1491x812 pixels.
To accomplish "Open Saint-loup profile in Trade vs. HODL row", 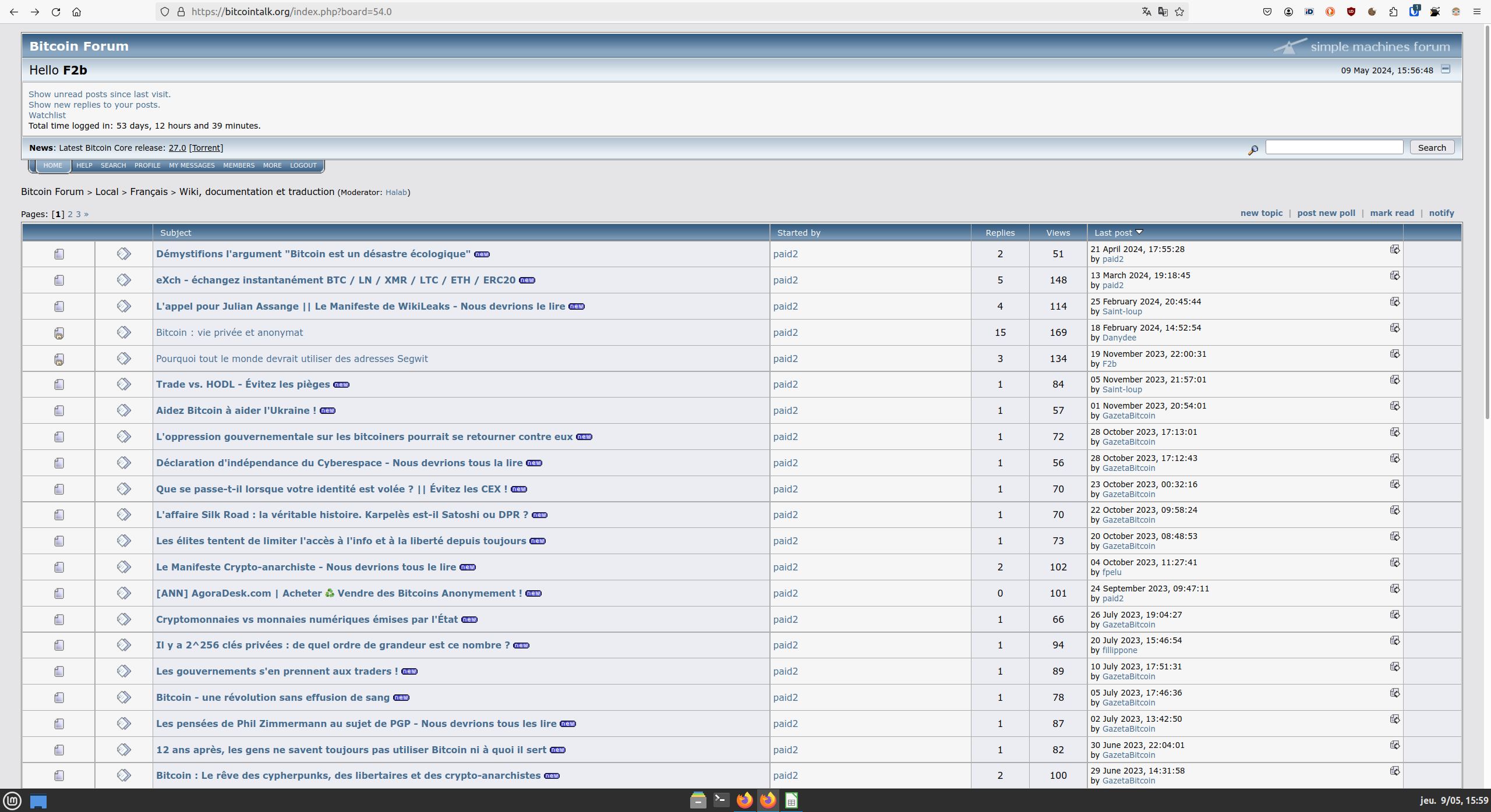I will [x=1122, y=389].
